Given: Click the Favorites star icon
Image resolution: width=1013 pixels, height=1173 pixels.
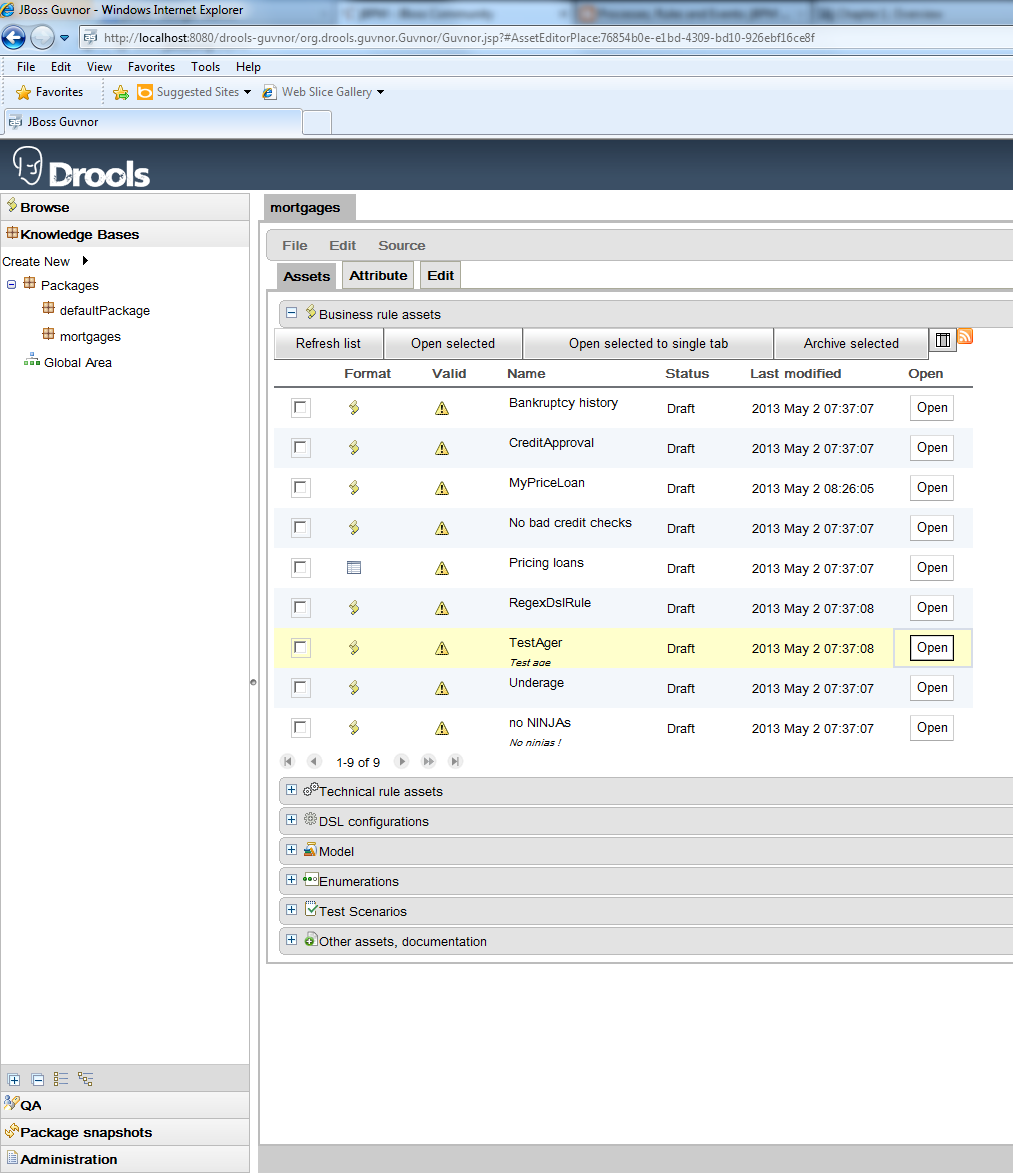Looking at the screenshot, I should click(x=24, y=92).
